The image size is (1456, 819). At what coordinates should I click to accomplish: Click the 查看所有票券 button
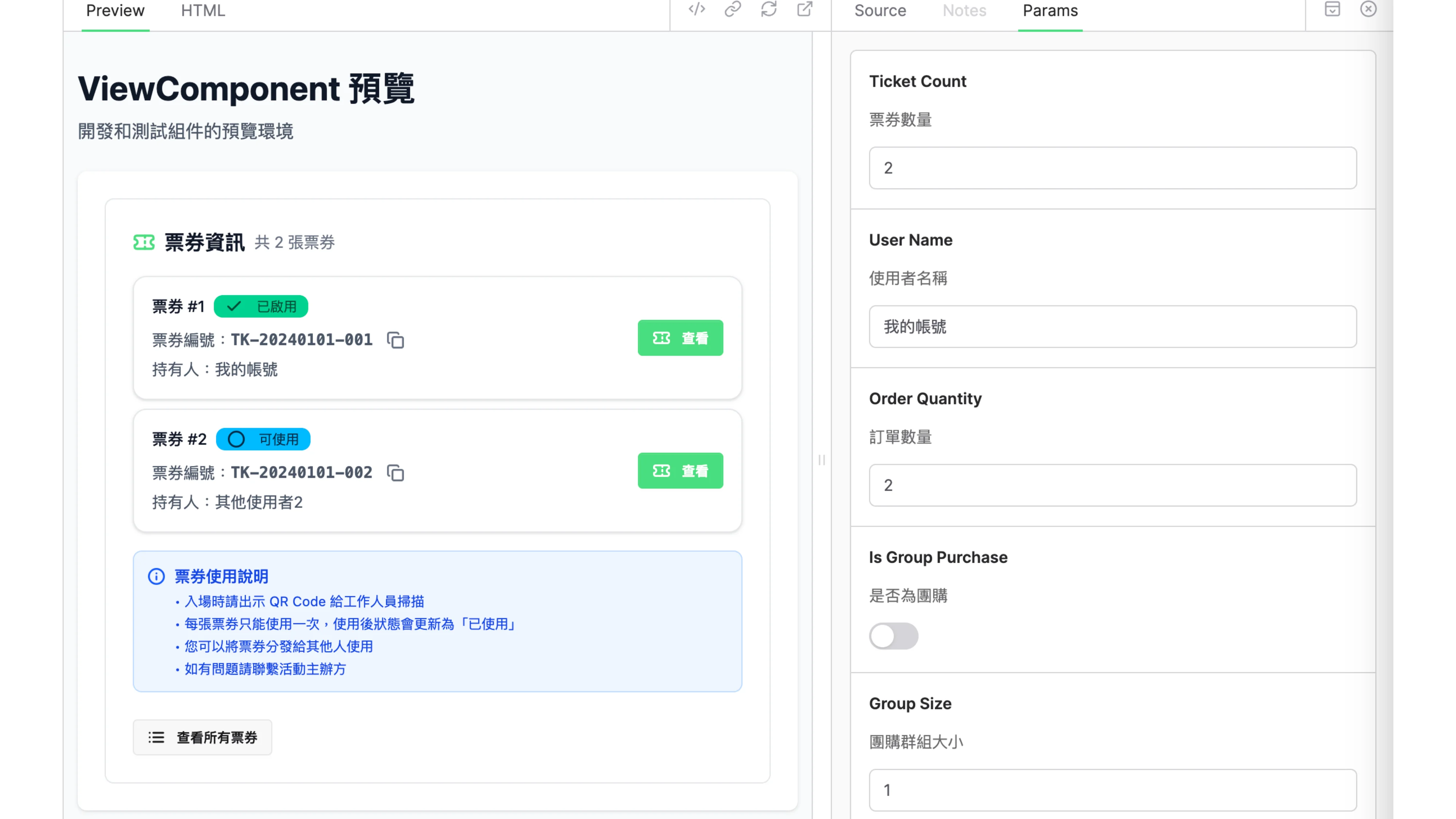pyautogui.click(x=202, y=737)
